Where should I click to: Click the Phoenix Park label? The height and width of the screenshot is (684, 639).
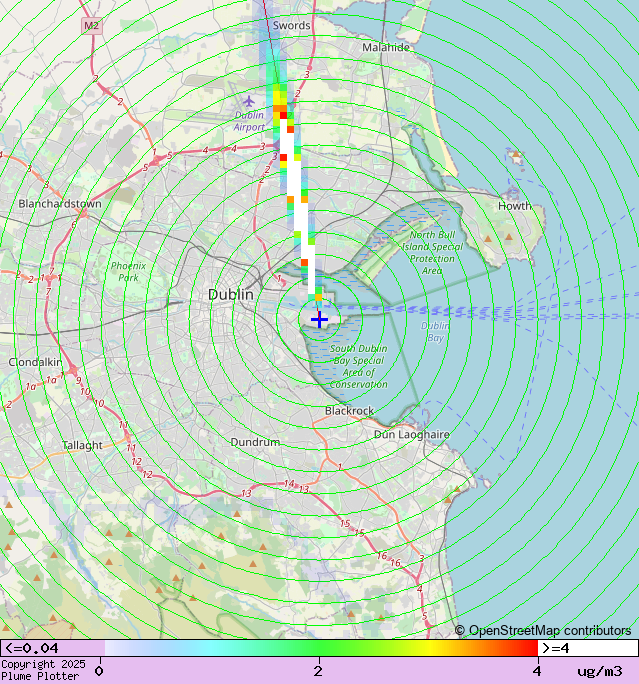pyautogui.click(x=128, y=271)
